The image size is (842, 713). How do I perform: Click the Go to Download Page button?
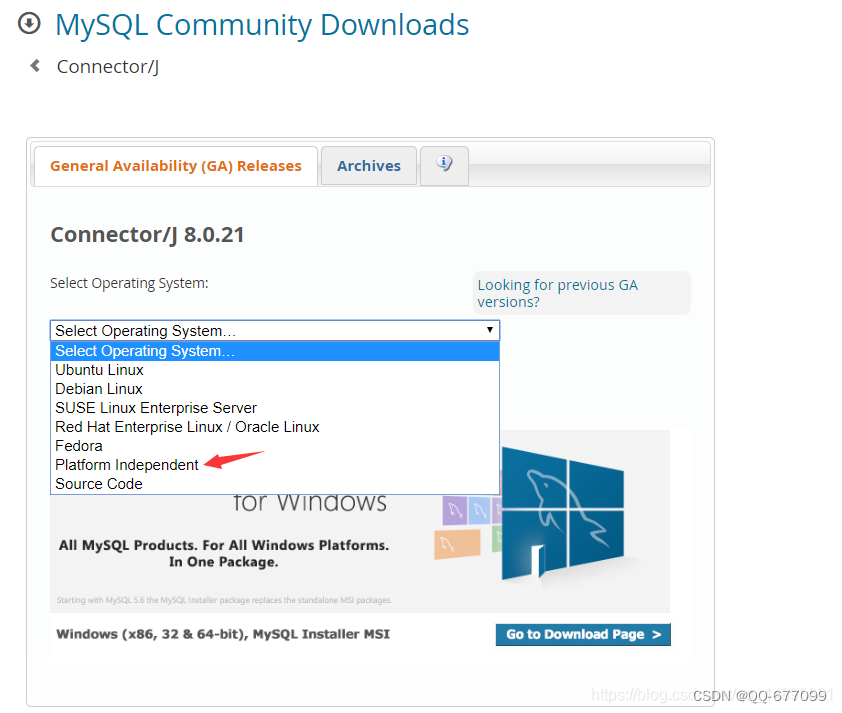583,634
